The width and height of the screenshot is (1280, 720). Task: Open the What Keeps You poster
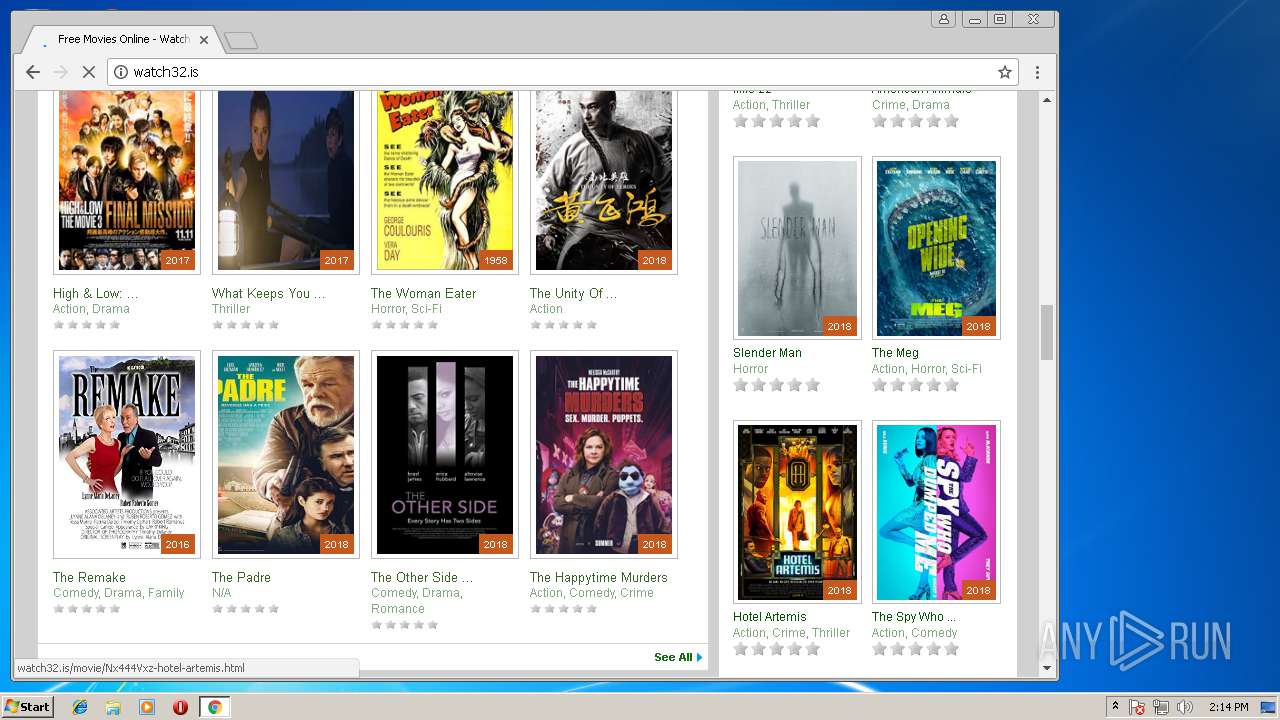(x=286, y=180)
